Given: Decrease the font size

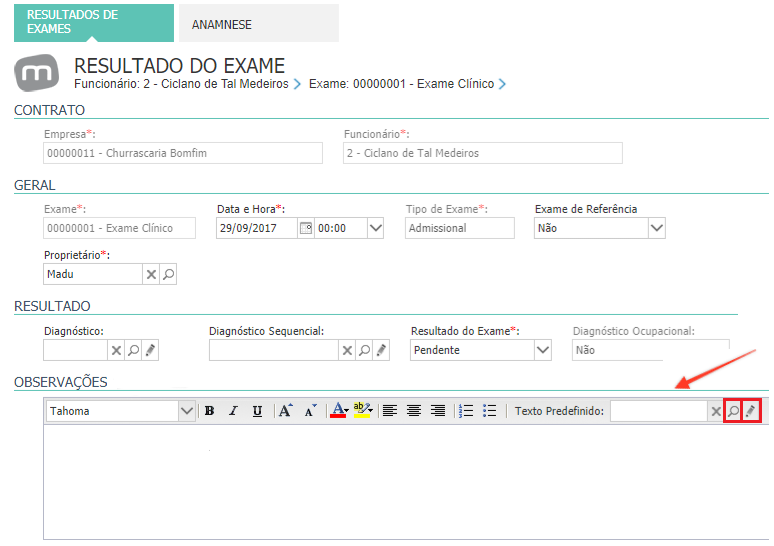Looking at the screenshot, I should pyautogui.click(x=310, y=411).
